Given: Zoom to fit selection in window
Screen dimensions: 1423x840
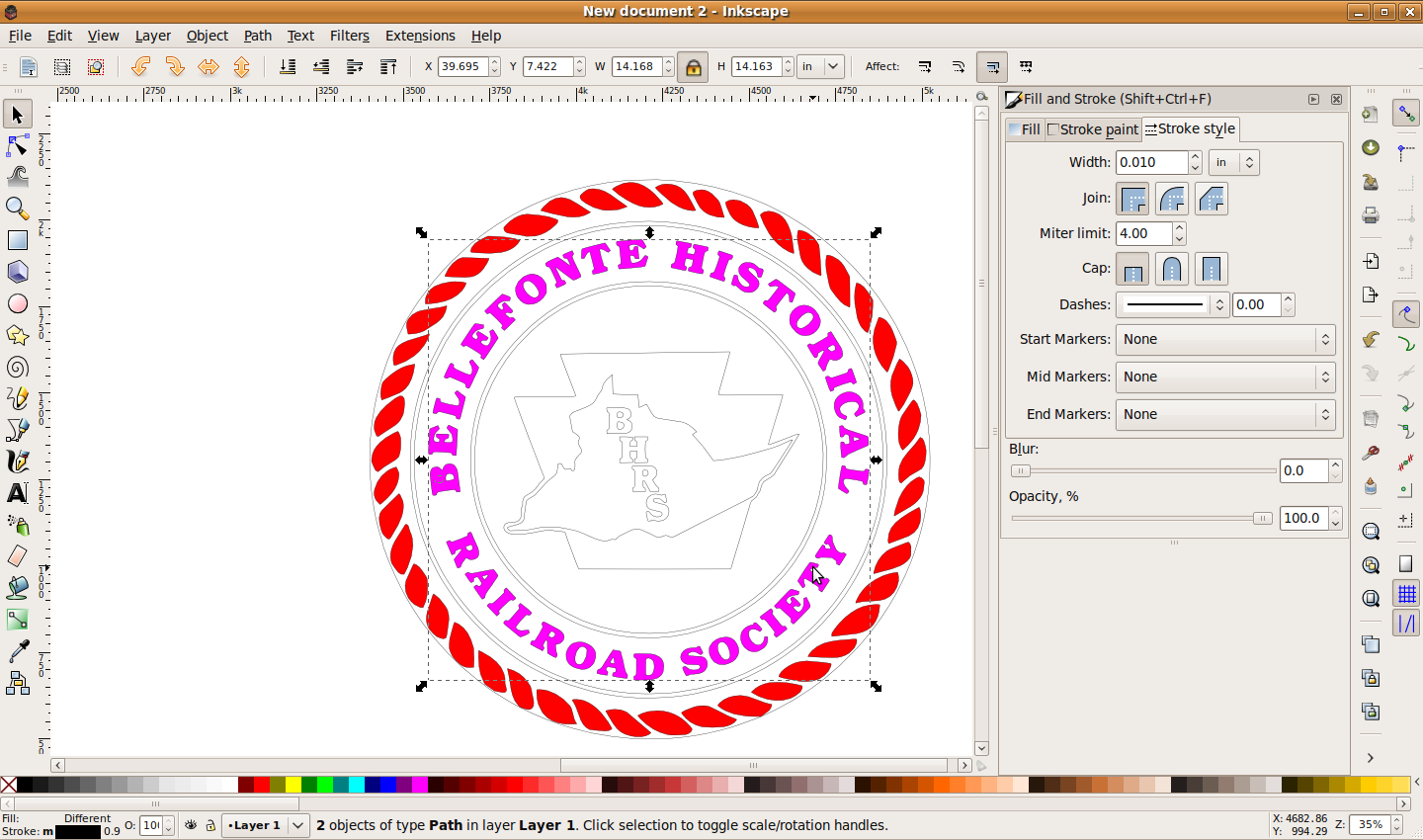Looking at the screenshot, I should tap(1371, 532).
